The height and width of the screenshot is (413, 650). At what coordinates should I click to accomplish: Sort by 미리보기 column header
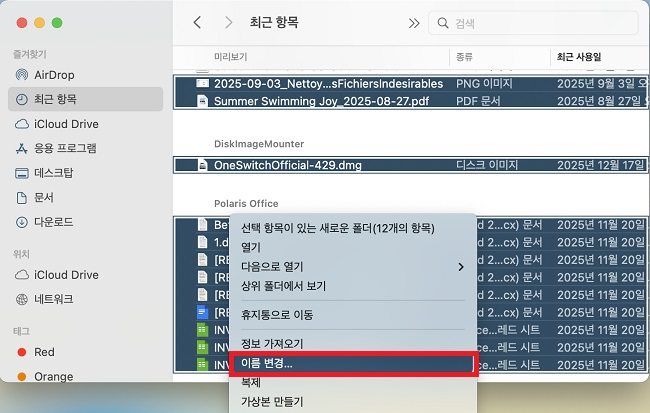[230, 57]
